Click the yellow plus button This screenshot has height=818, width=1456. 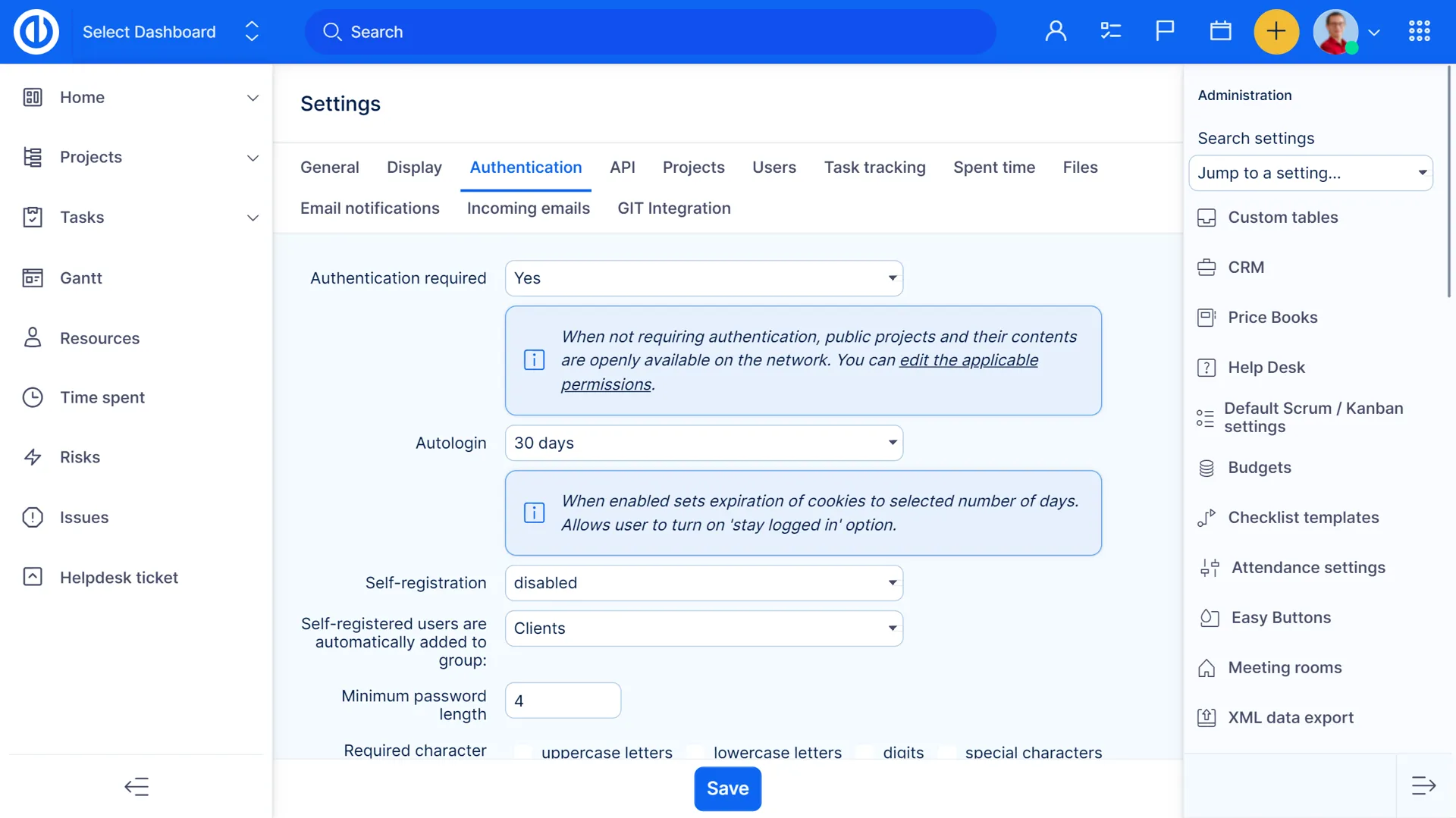click(x=1276, y=31)
